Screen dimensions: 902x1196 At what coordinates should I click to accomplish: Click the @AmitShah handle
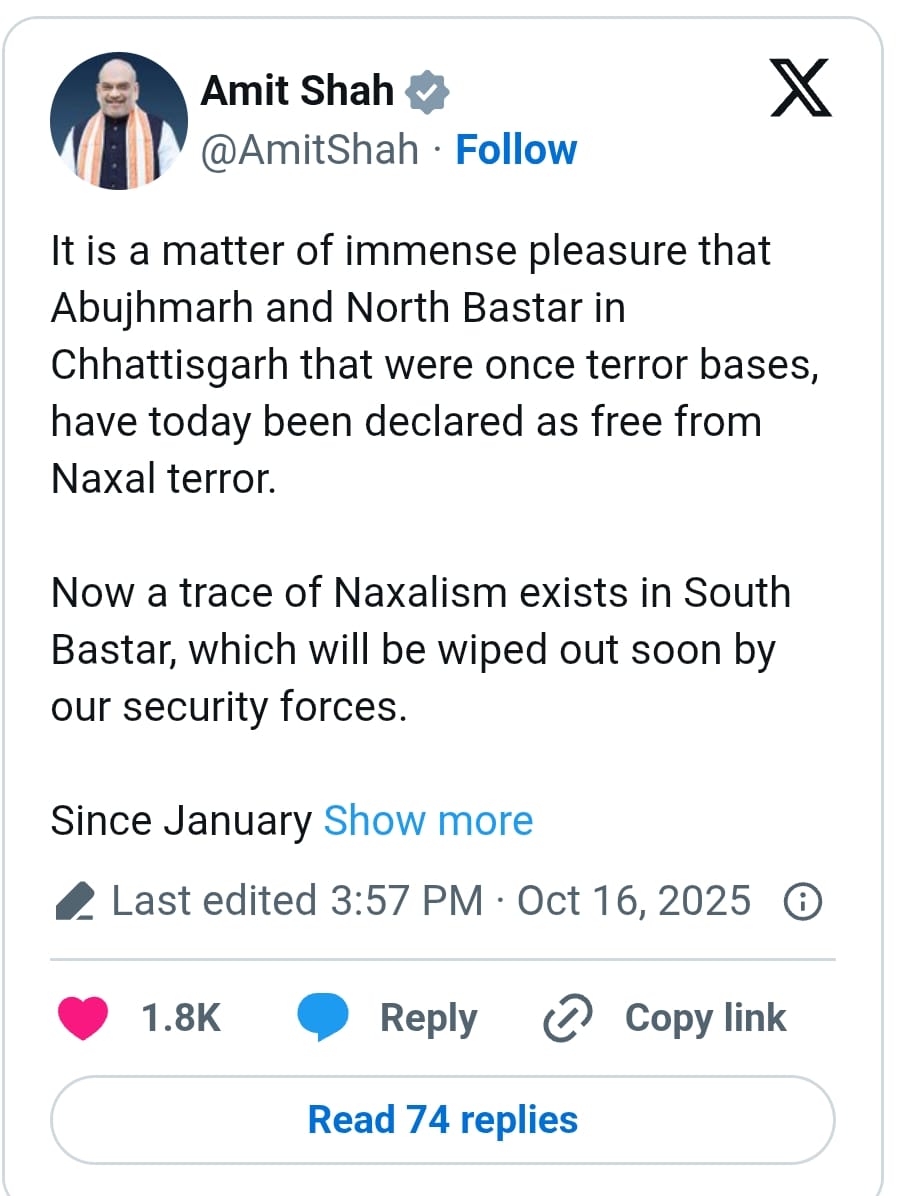(x=310, y=150)
